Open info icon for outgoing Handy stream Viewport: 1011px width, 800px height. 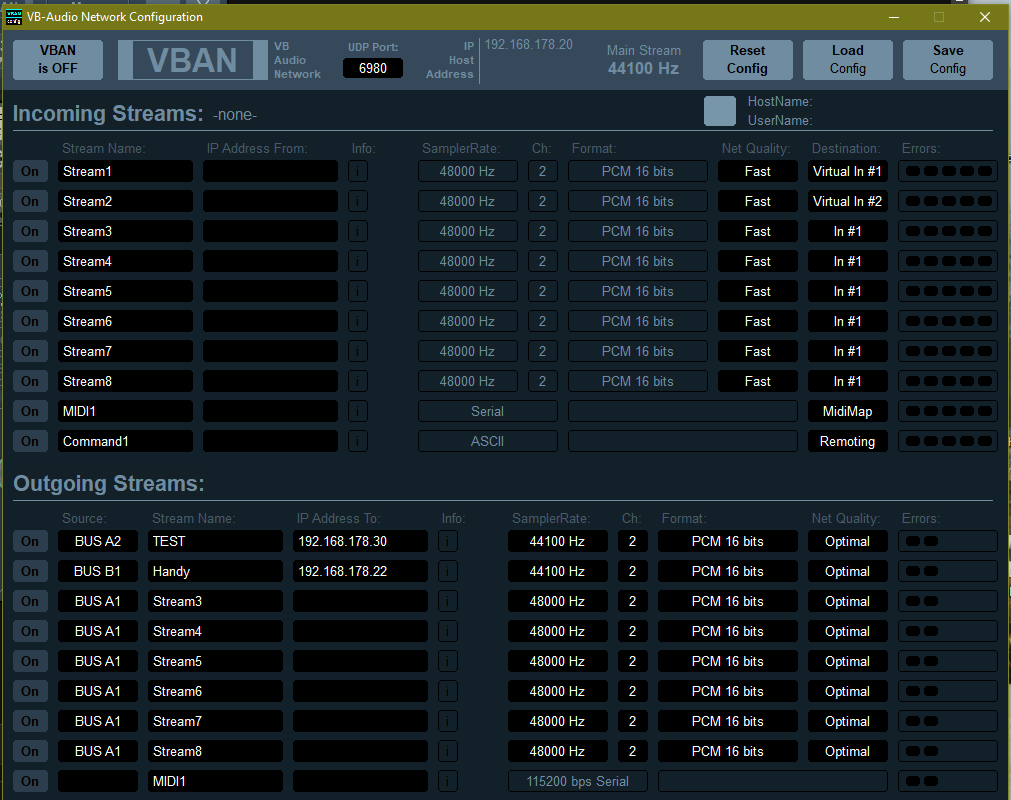448,571
